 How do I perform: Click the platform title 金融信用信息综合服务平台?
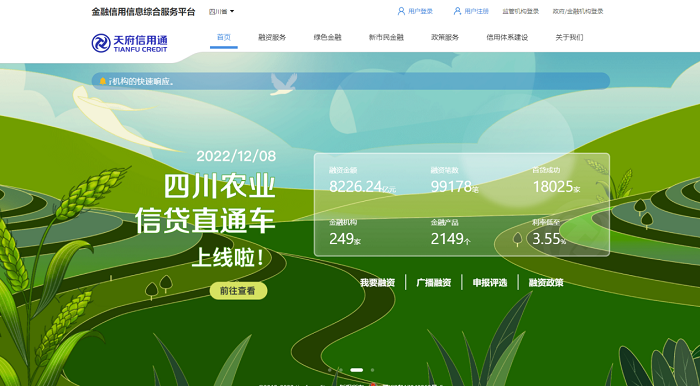click(143, 12)
